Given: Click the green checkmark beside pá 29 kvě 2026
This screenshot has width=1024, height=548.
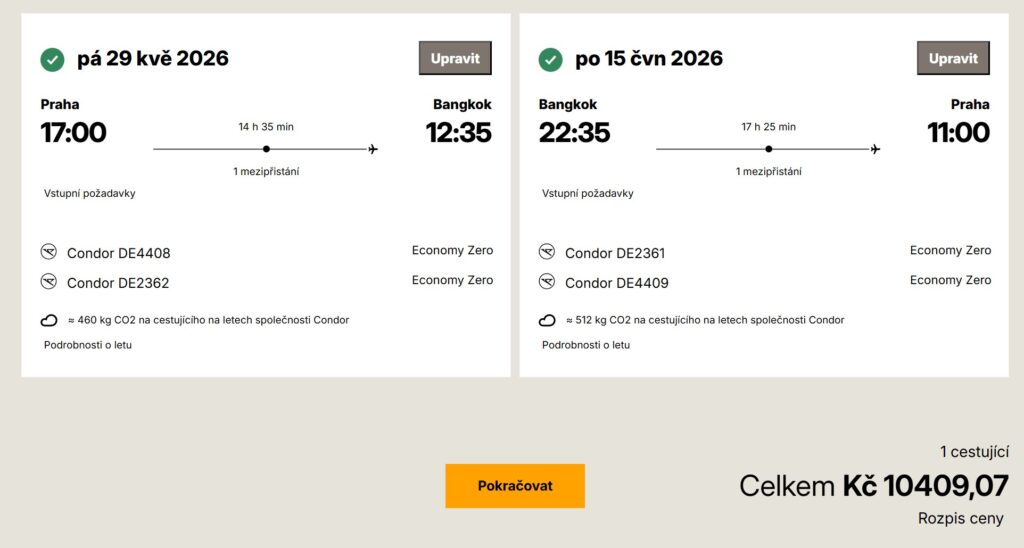Looking at the screenshot, I should tap(52, 60).
